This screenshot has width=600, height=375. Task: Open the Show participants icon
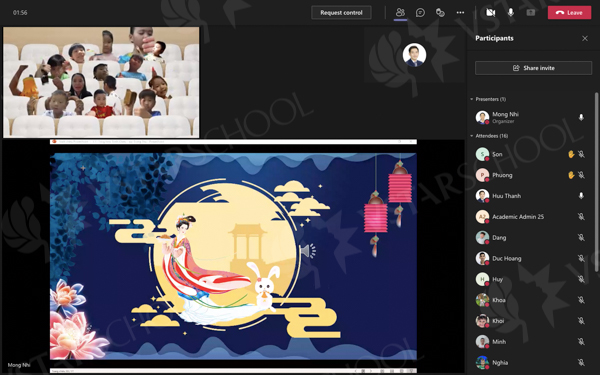click(x=400, y=12)
